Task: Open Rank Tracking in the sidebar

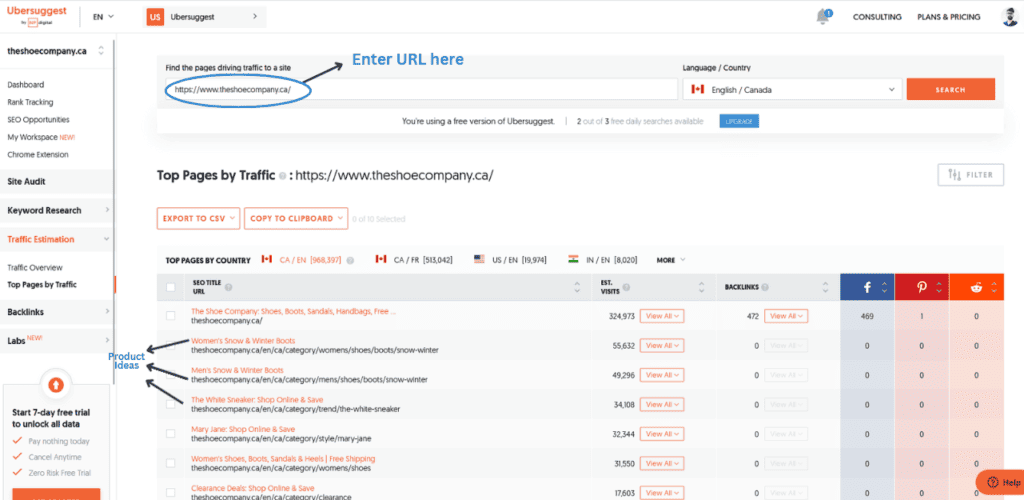Action: (x=30, y=102)
